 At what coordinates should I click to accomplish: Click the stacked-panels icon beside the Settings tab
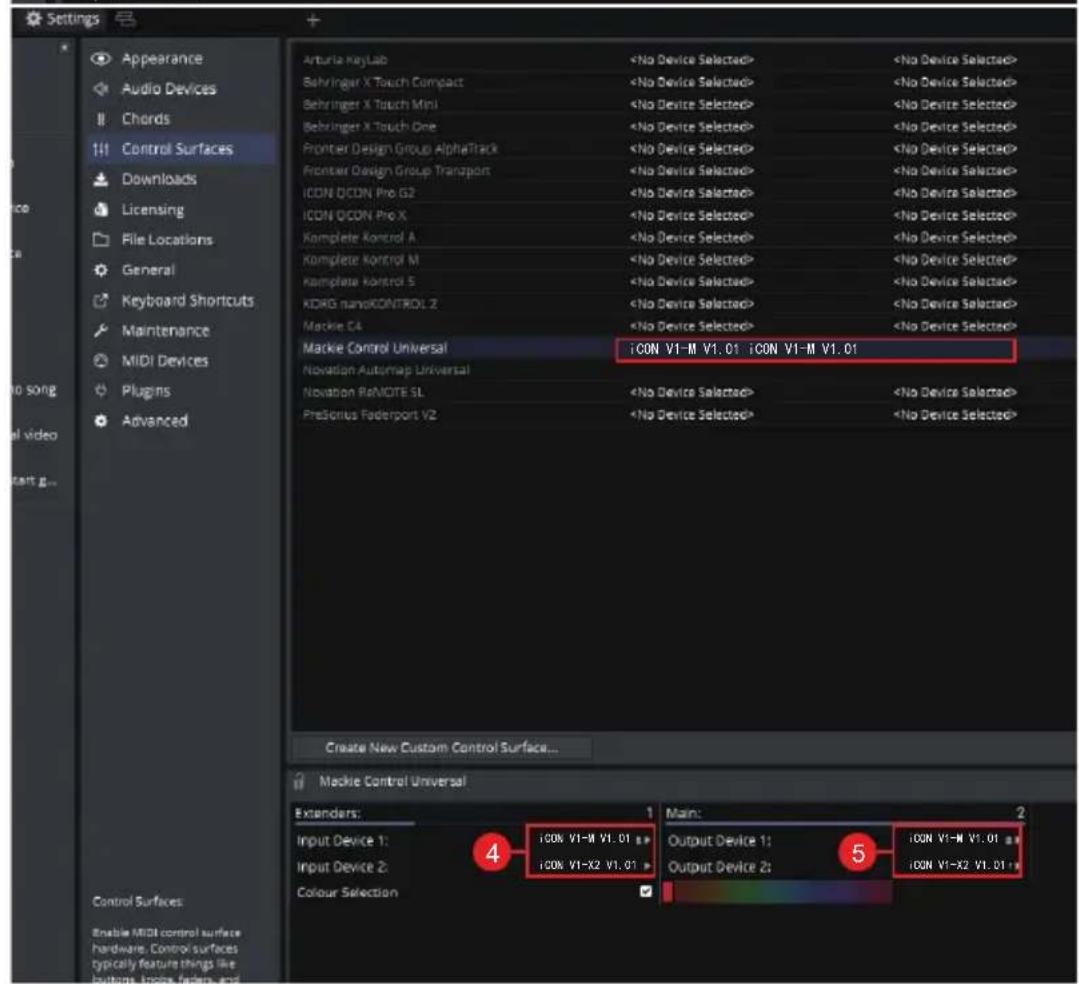coord(125,19)
